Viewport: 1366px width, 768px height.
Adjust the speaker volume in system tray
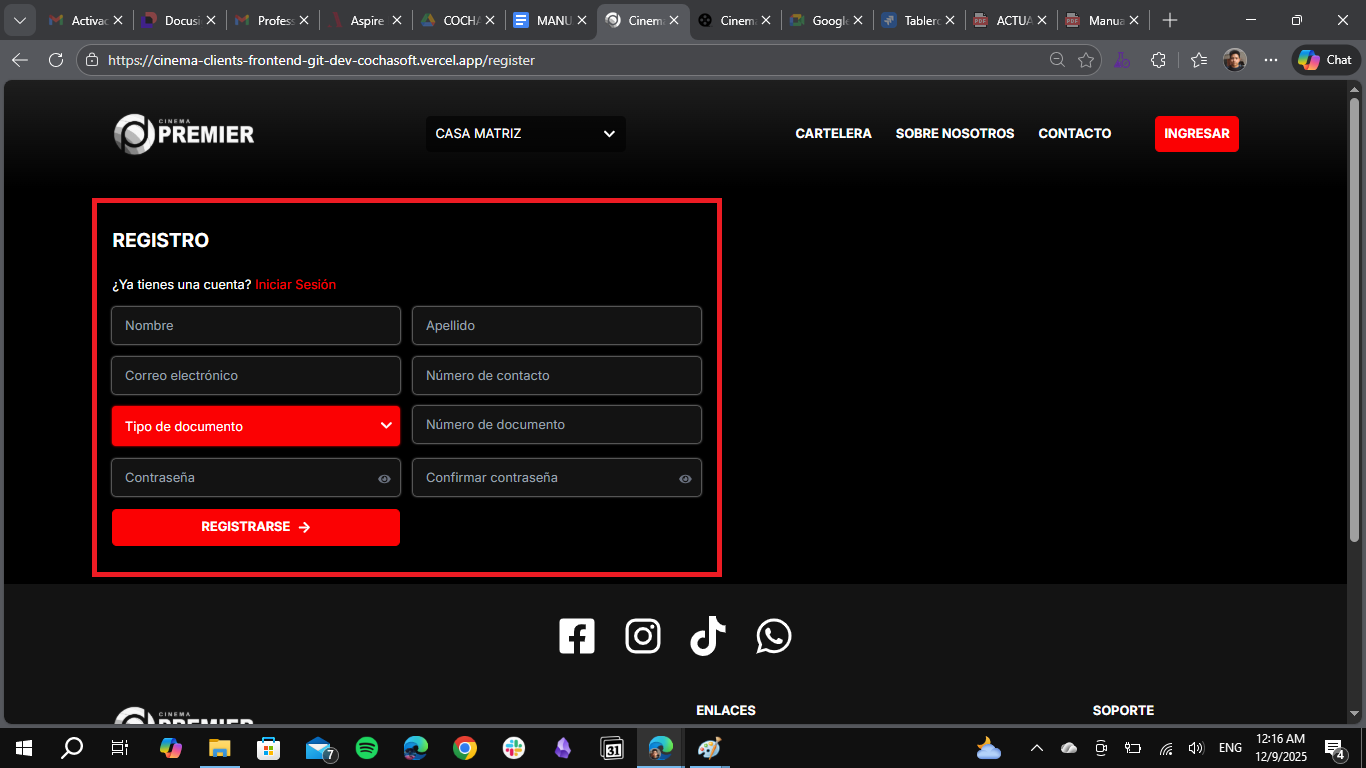pos(1196,748)
